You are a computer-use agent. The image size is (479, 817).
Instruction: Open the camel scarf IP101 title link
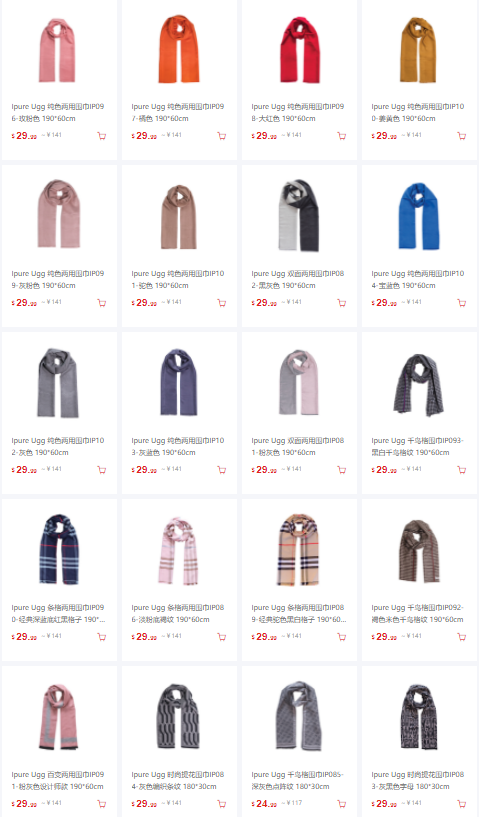178,279
